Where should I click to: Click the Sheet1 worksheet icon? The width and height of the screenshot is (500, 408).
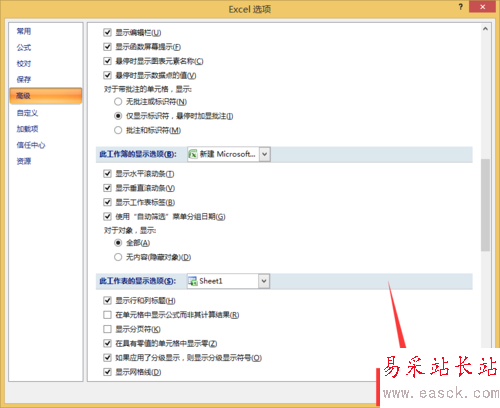[x=193, y=281]
